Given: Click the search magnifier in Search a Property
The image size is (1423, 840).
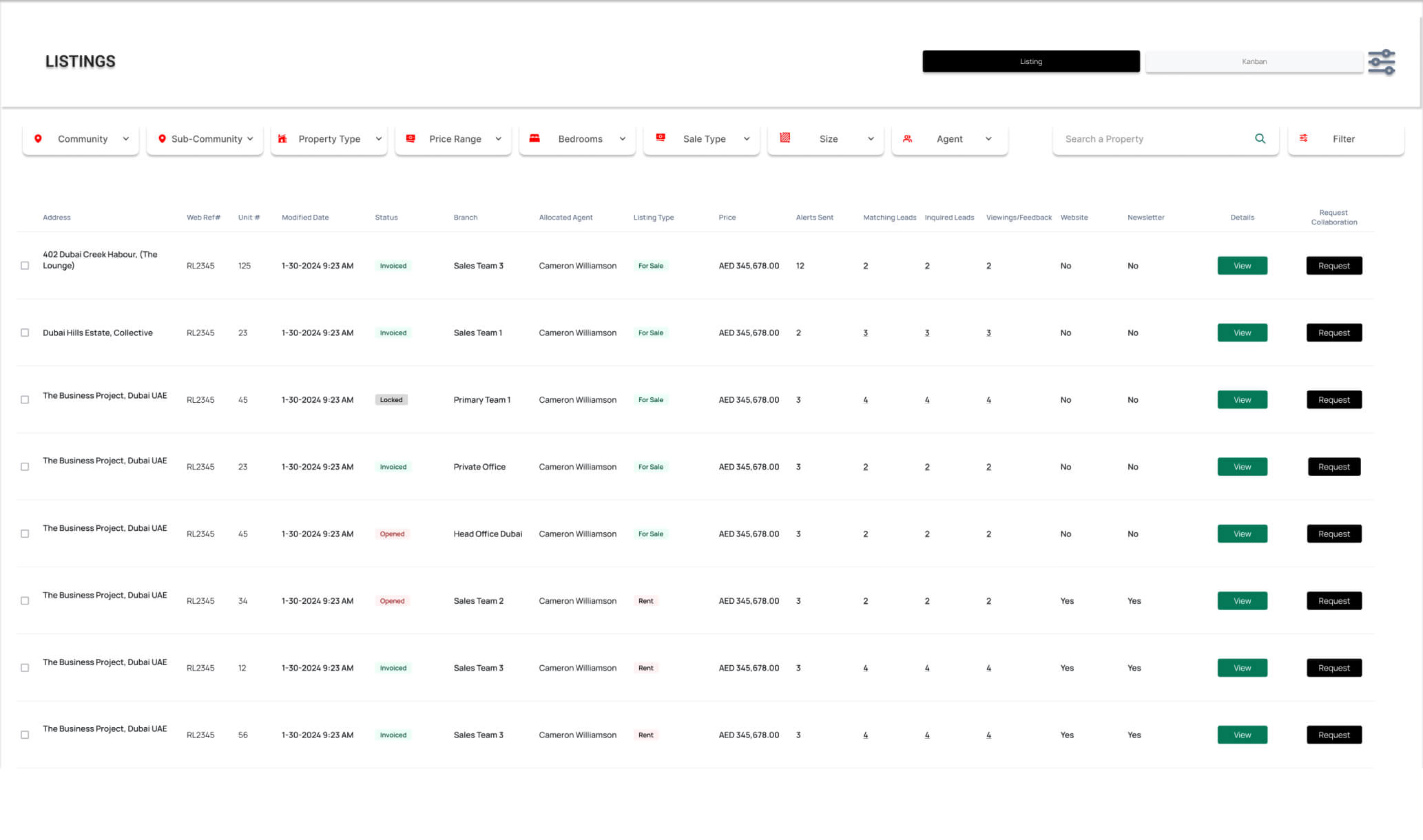Looking at the screenshot, I should pyautogui.click(x=1260, y=138).
